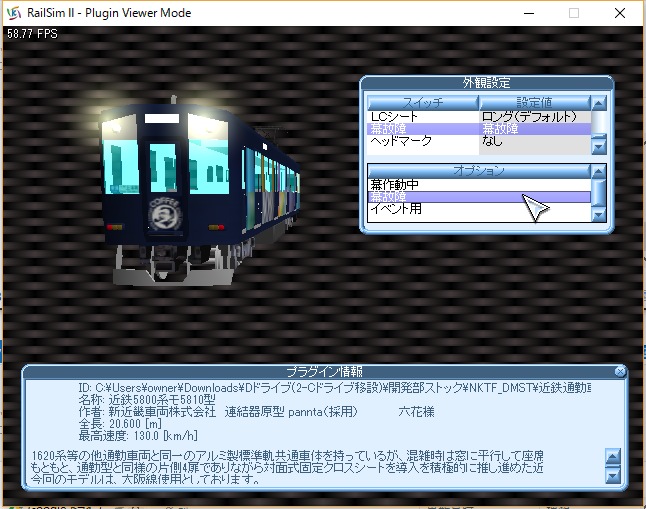This screenshot has height=509, width=646.
Task: Click the 58.77 FPS counter
Action: [x=32, y=34]
